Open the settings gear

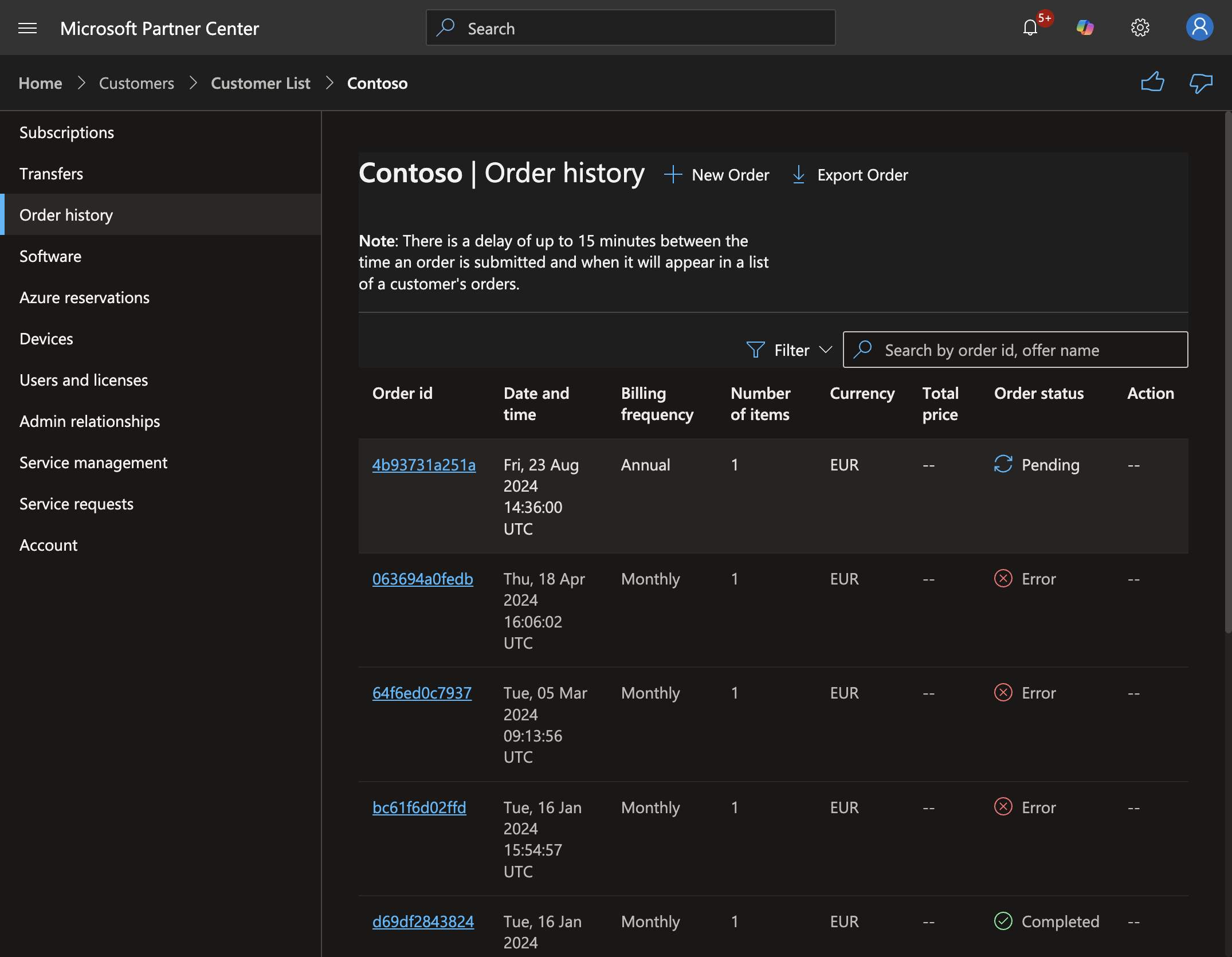(1140, 28)
